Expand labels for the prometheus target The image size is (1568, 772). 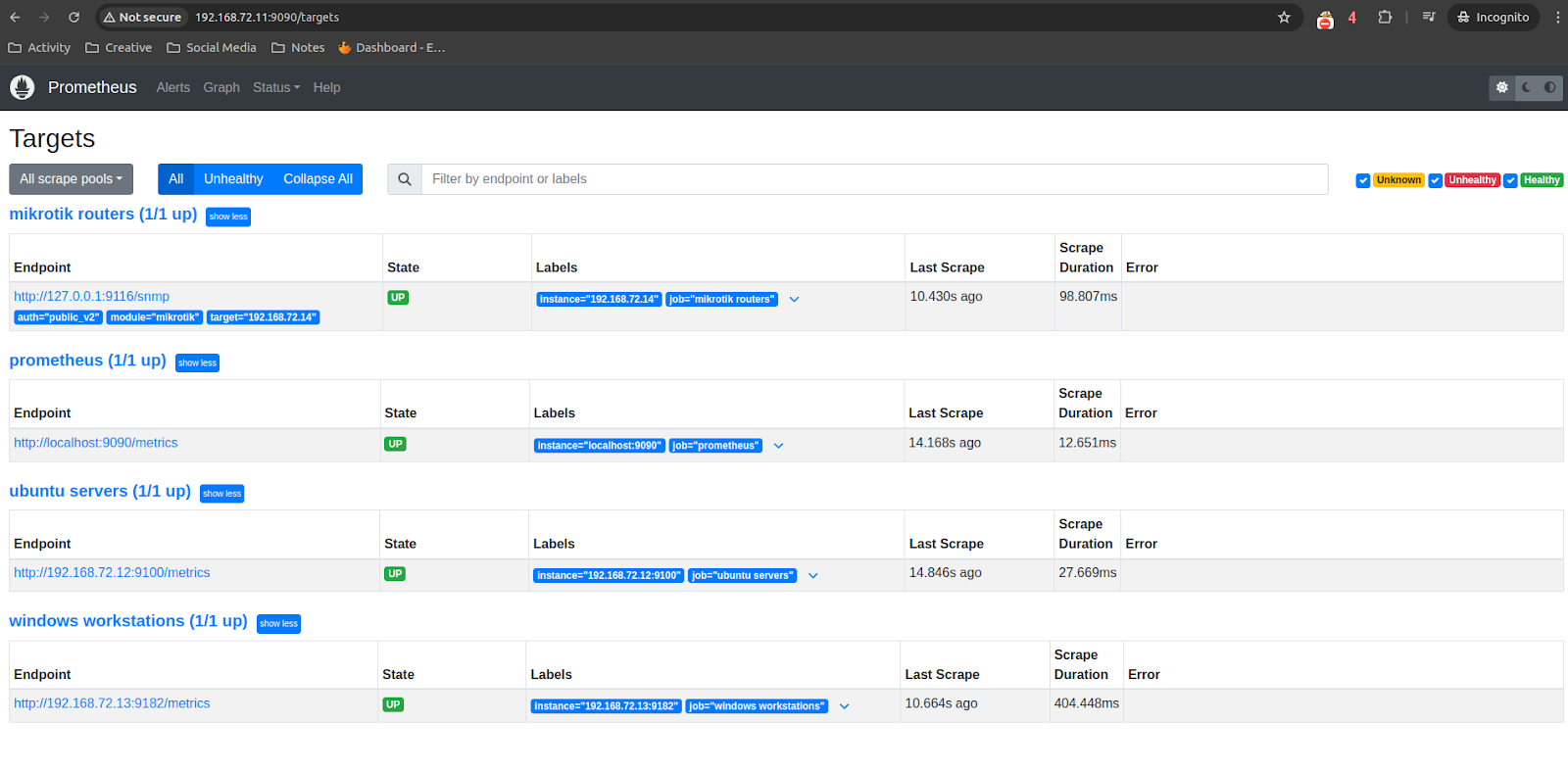click(x=778, y=446)
